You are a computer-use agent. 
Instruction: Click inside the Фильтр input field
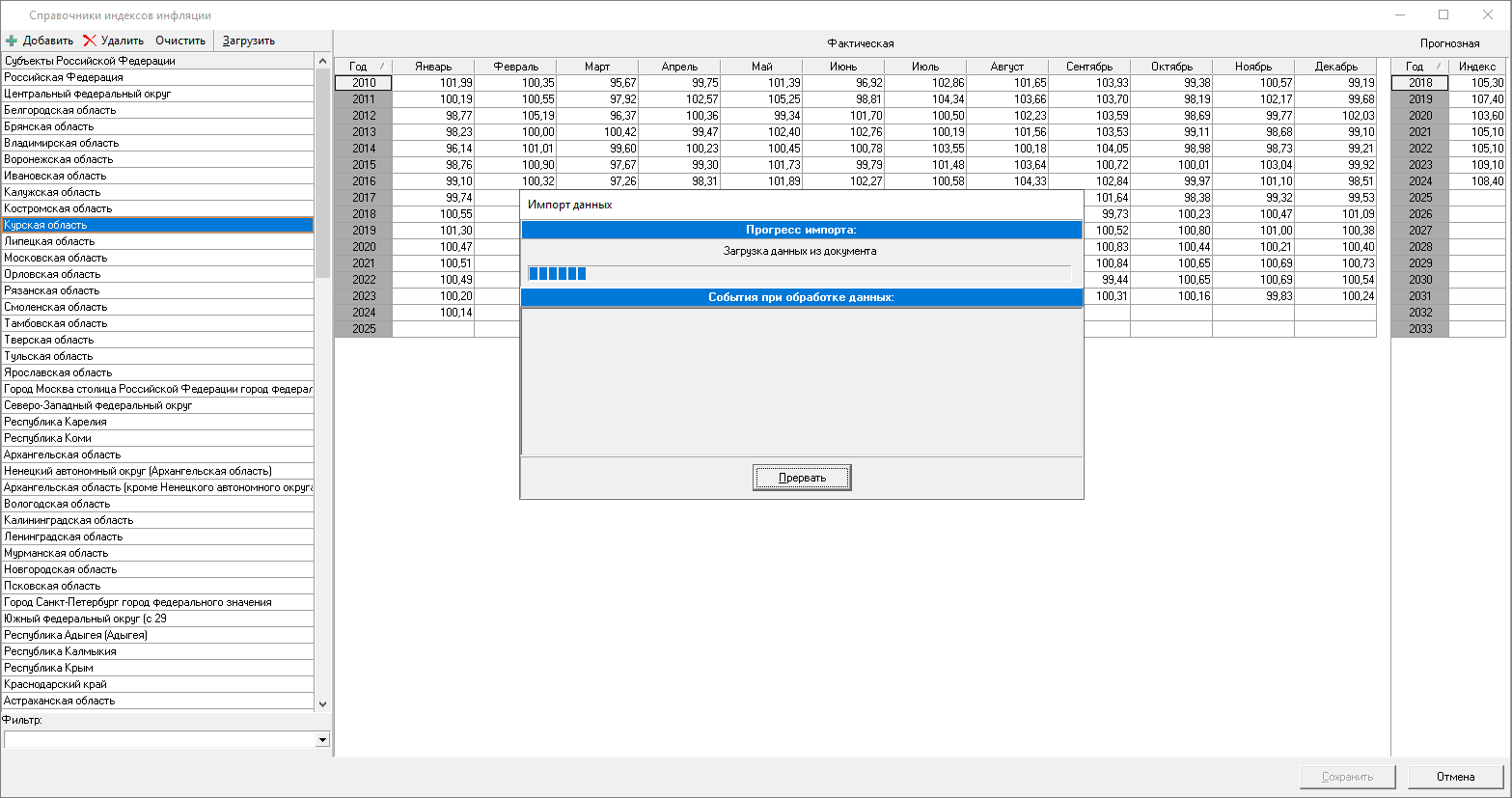point(159,740)
